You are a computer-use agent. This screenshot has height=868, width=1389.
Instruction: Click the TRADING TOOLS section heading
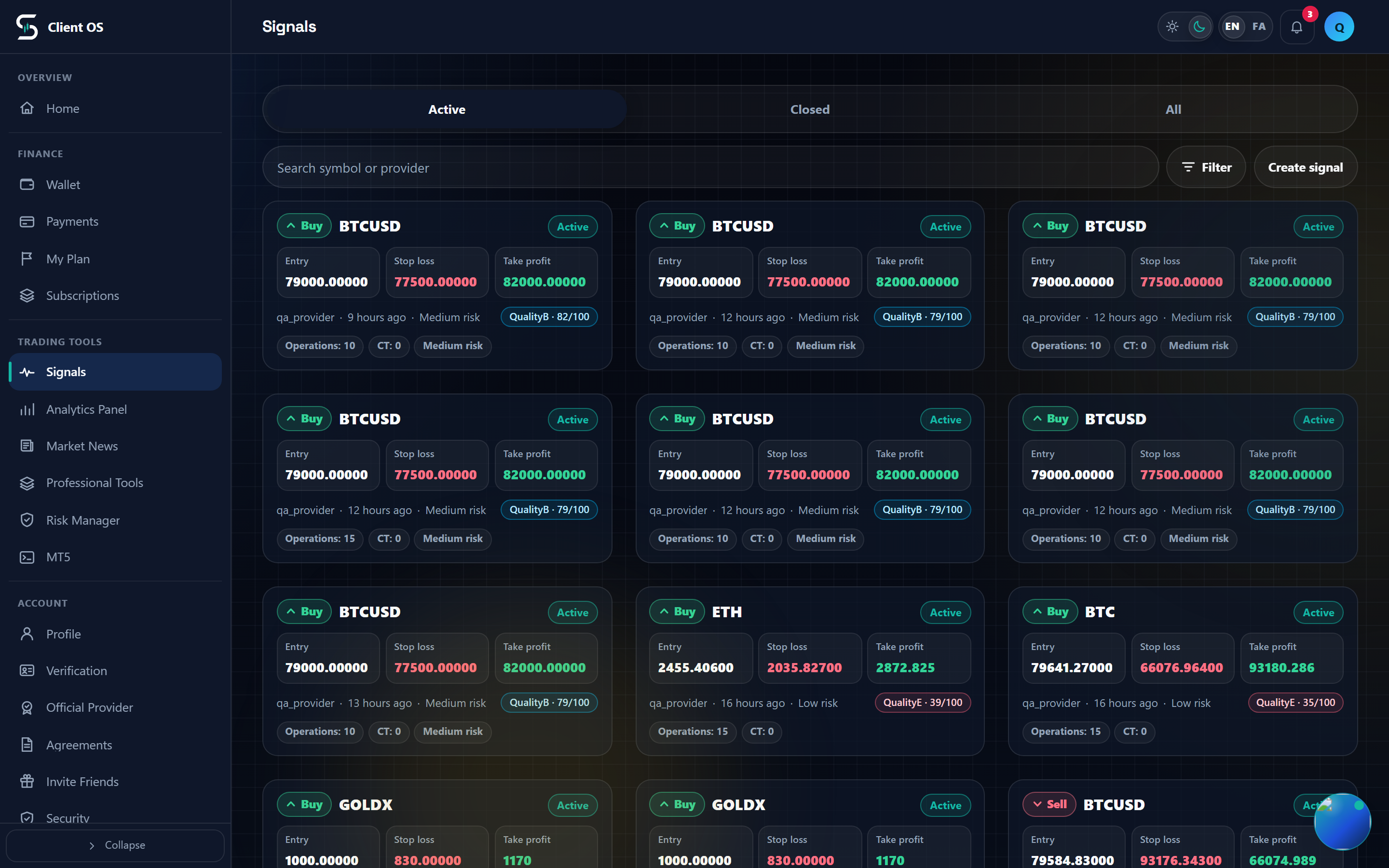[60, 341]
